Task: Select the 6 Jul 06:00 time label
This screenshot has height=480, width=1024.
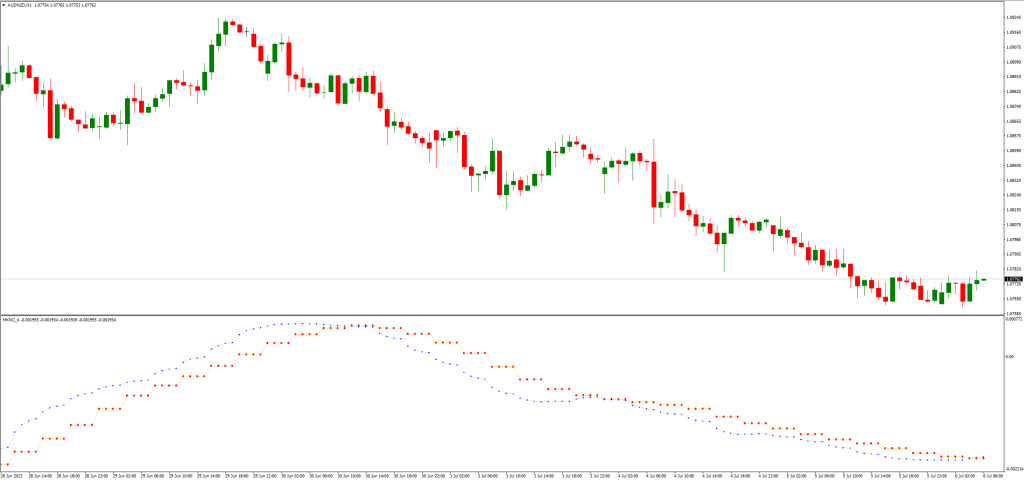Action: [x=992, y=474]
